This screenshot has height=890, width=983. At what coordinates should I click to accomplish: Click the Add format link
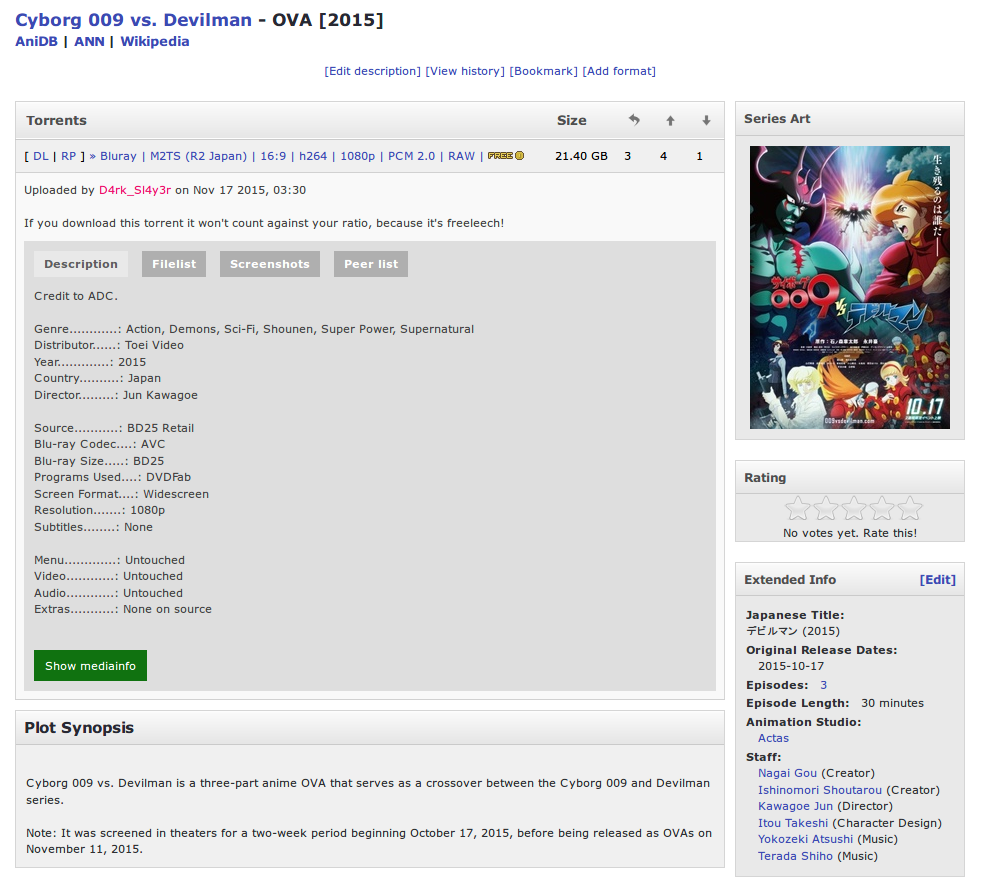tap(619, 71)
